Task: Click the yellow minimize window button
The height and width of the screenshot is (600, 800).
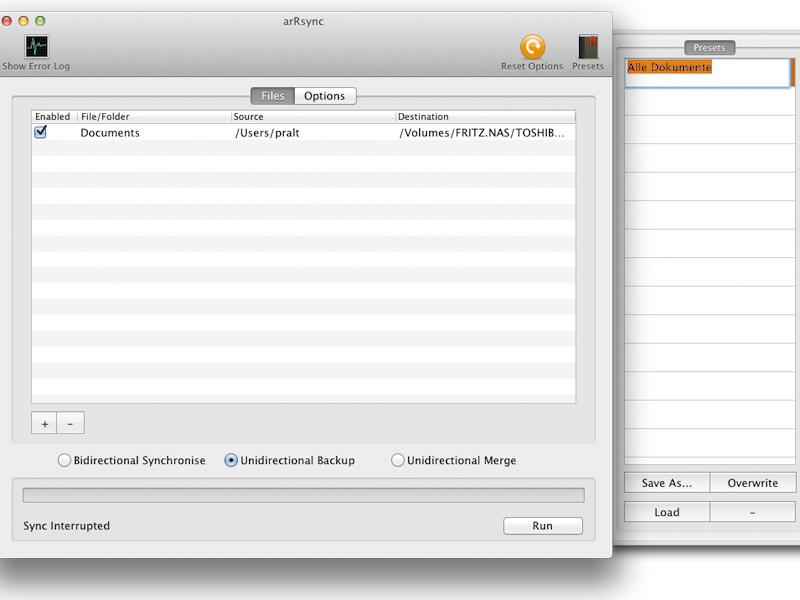Action: (23, 21)
